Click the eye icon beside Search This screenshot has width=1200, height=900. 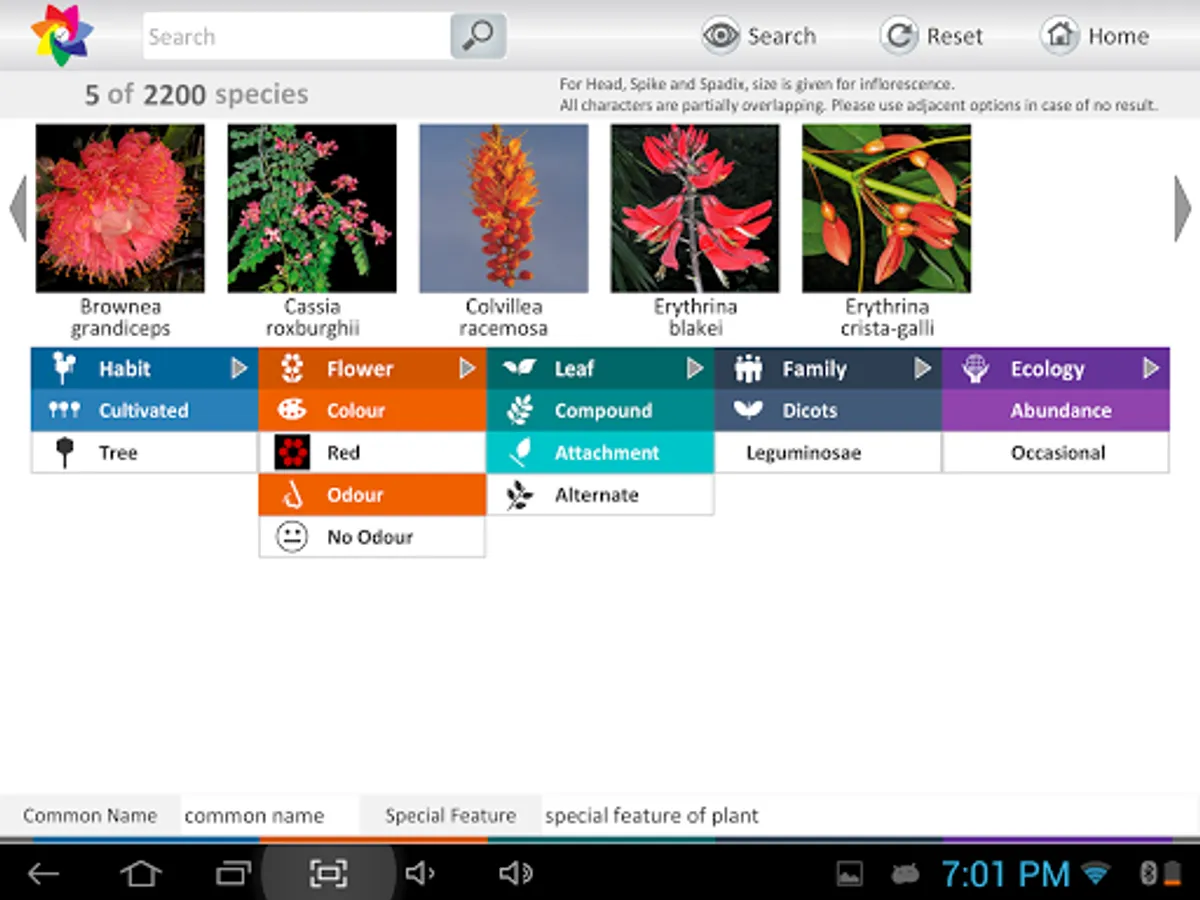click(x=720, y=36)
